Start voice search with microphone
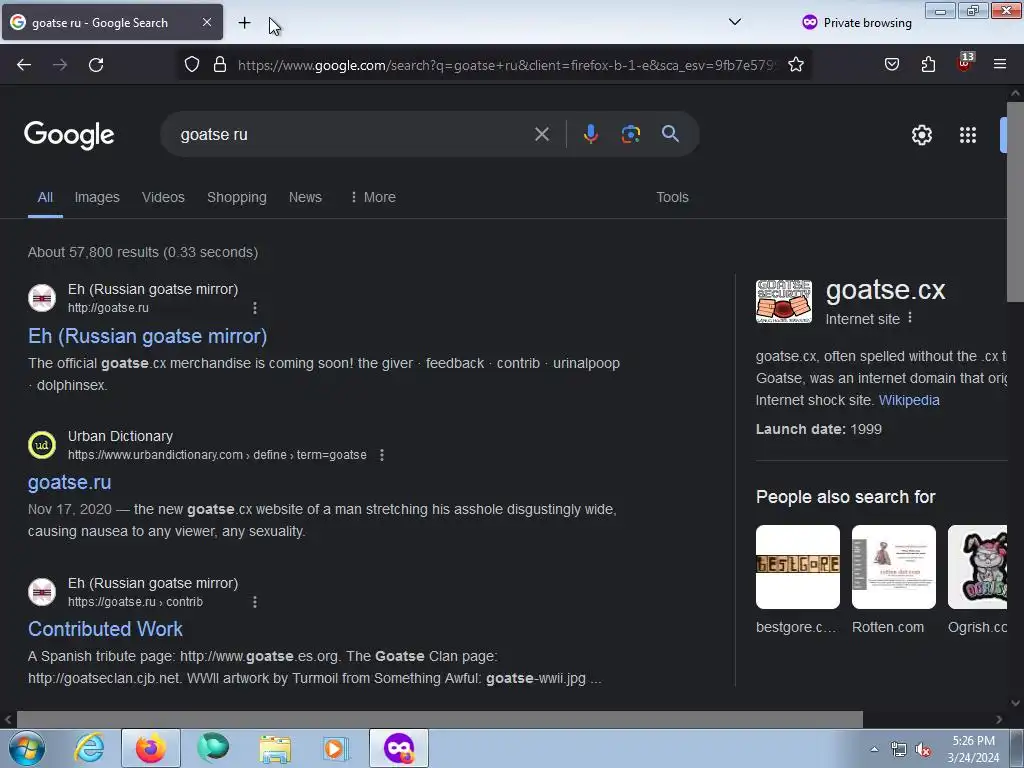 [590, 135]
